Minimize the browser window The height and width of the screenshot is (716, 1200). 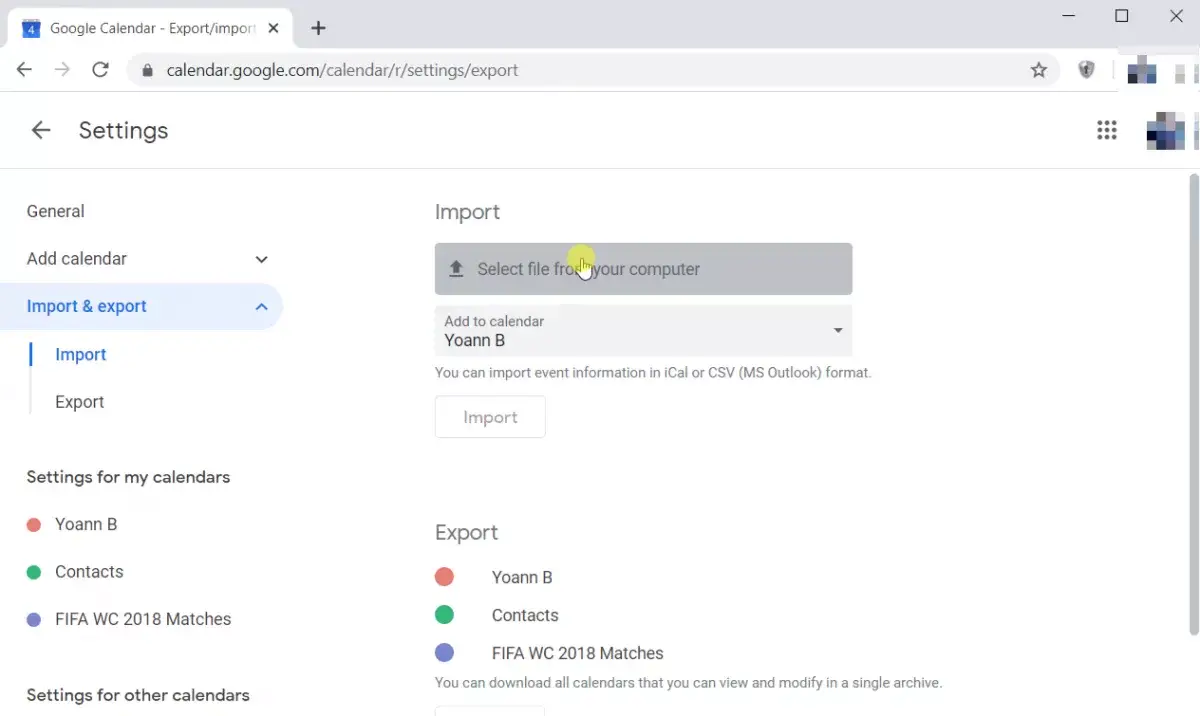[x=1068, y=16]
